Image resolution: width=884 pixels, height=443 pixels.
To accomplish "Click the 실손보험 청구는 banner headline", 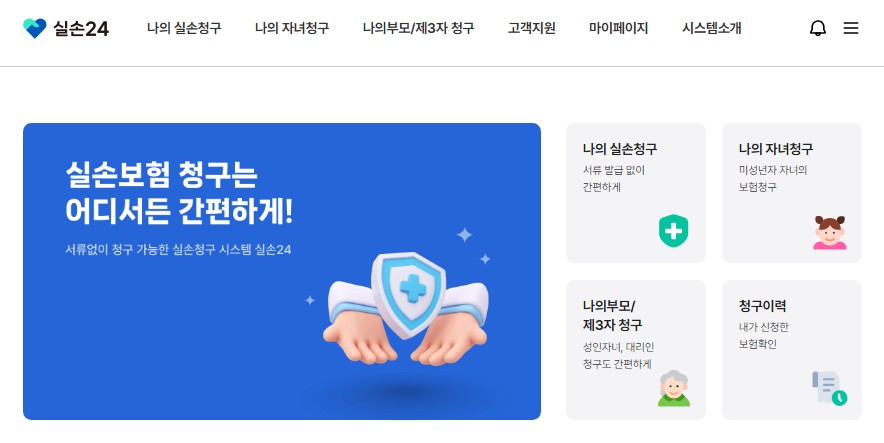I will point(161,175).
